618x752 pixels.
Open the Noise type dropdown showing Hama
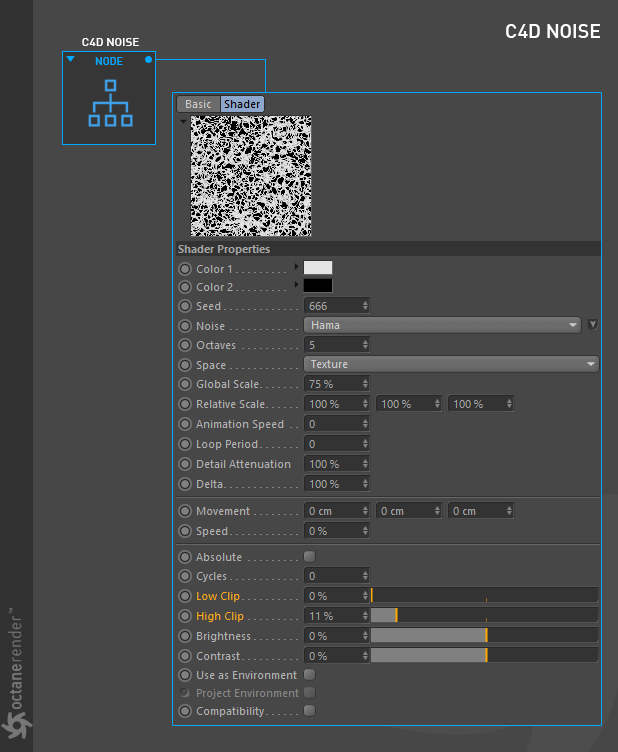pos(442,325)
